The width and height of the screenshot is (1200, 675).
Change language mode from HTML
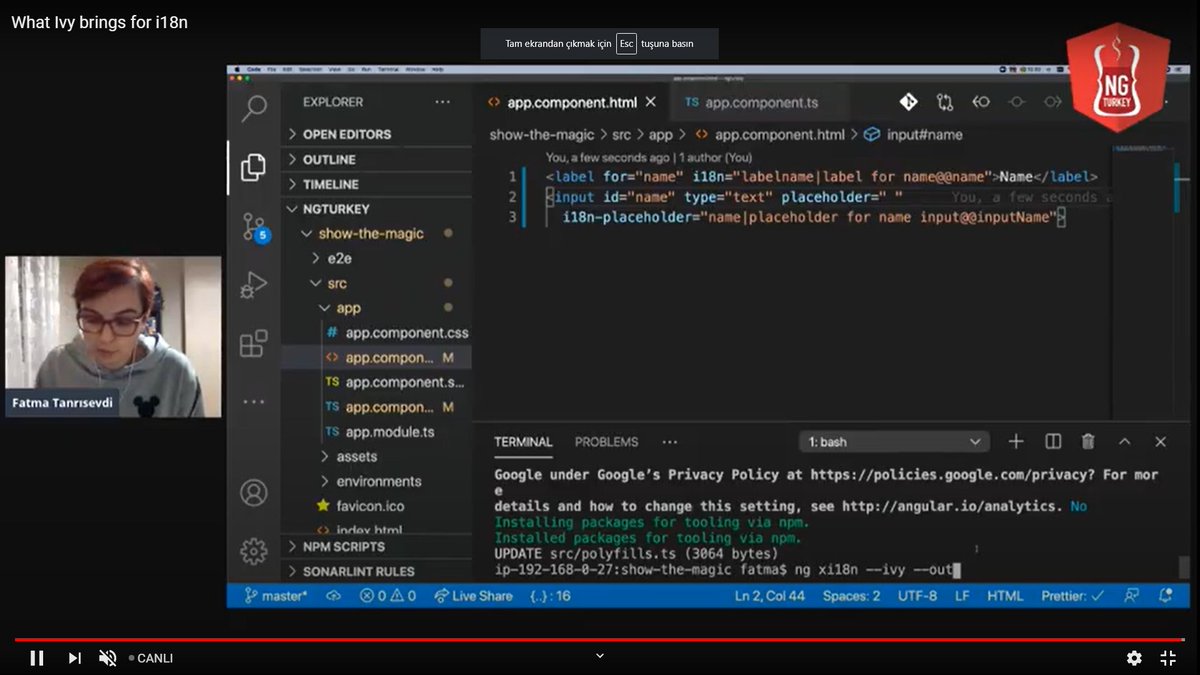(1005, 596)
